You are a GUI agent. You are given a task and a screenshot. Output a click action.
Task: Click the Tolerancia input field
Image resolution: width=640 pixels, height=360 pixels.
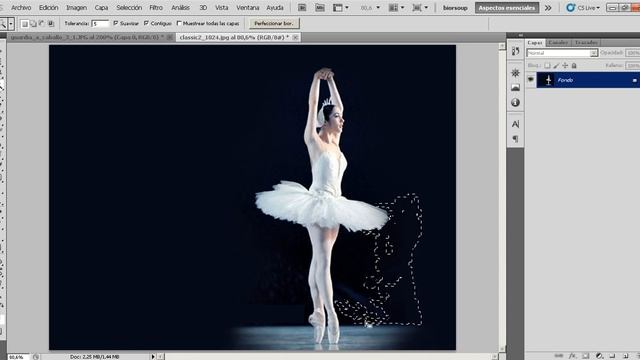pos(100,24)
